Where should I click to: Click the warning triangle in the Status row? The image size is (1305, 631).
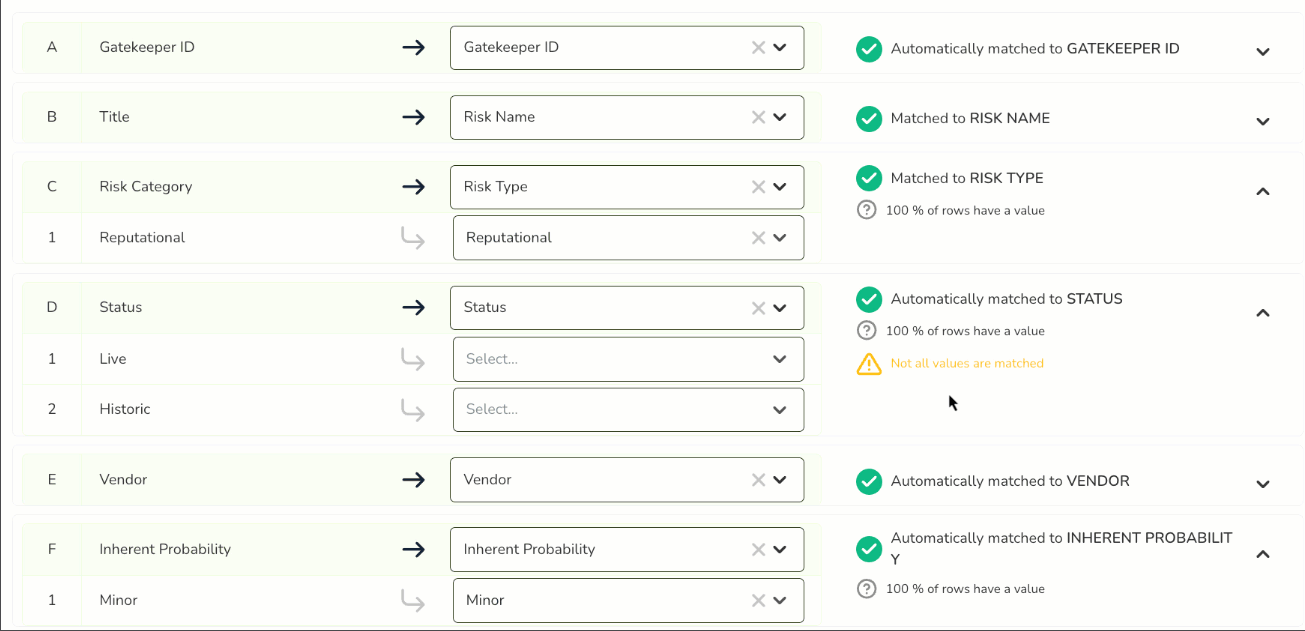pyautogui.click(x=869, y=364)
